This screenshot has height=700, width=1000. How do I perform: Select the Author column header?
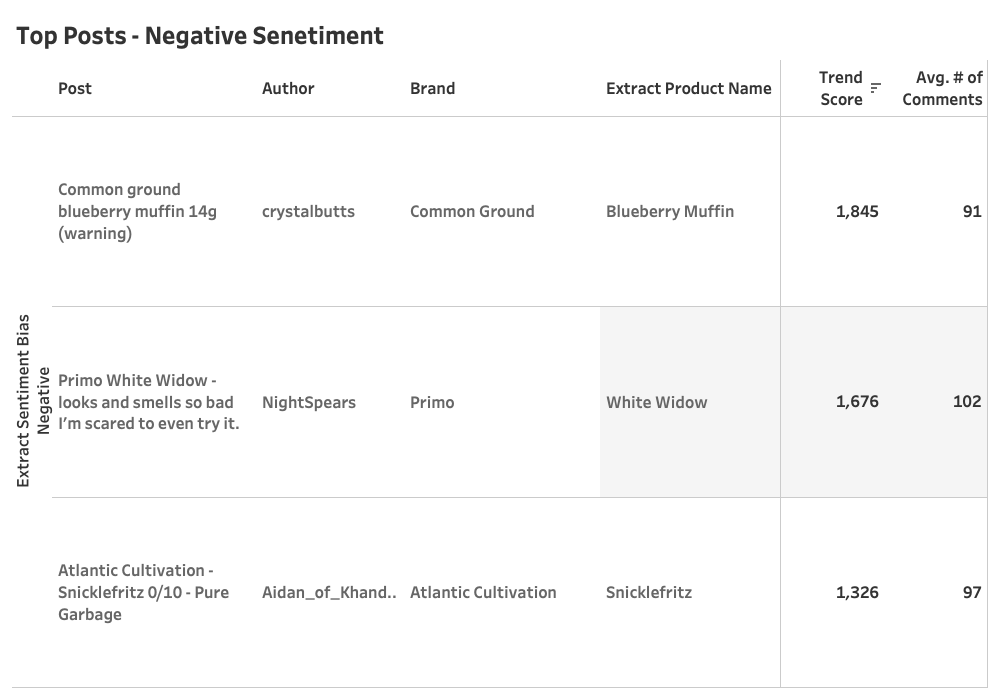point(288,89)
